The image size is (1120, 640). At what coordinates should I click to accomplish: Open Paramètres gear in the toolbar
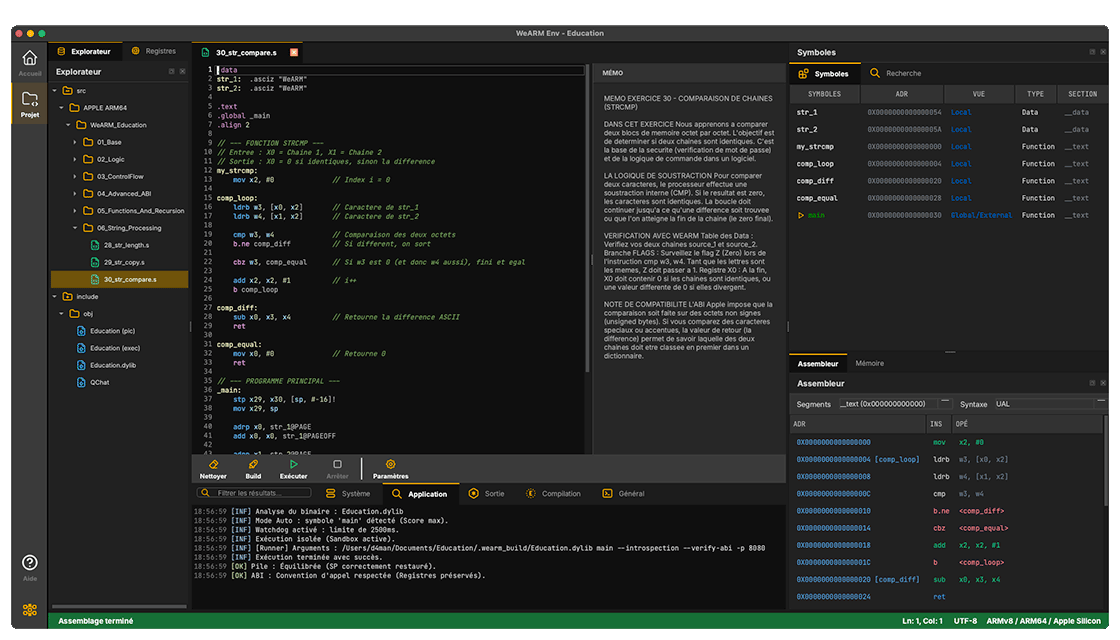(x=390, y=465)
